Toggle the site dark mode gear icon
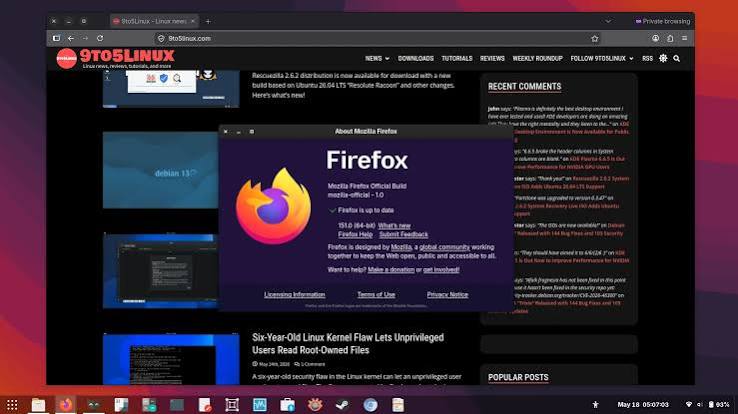 click(x=663, y=58)
